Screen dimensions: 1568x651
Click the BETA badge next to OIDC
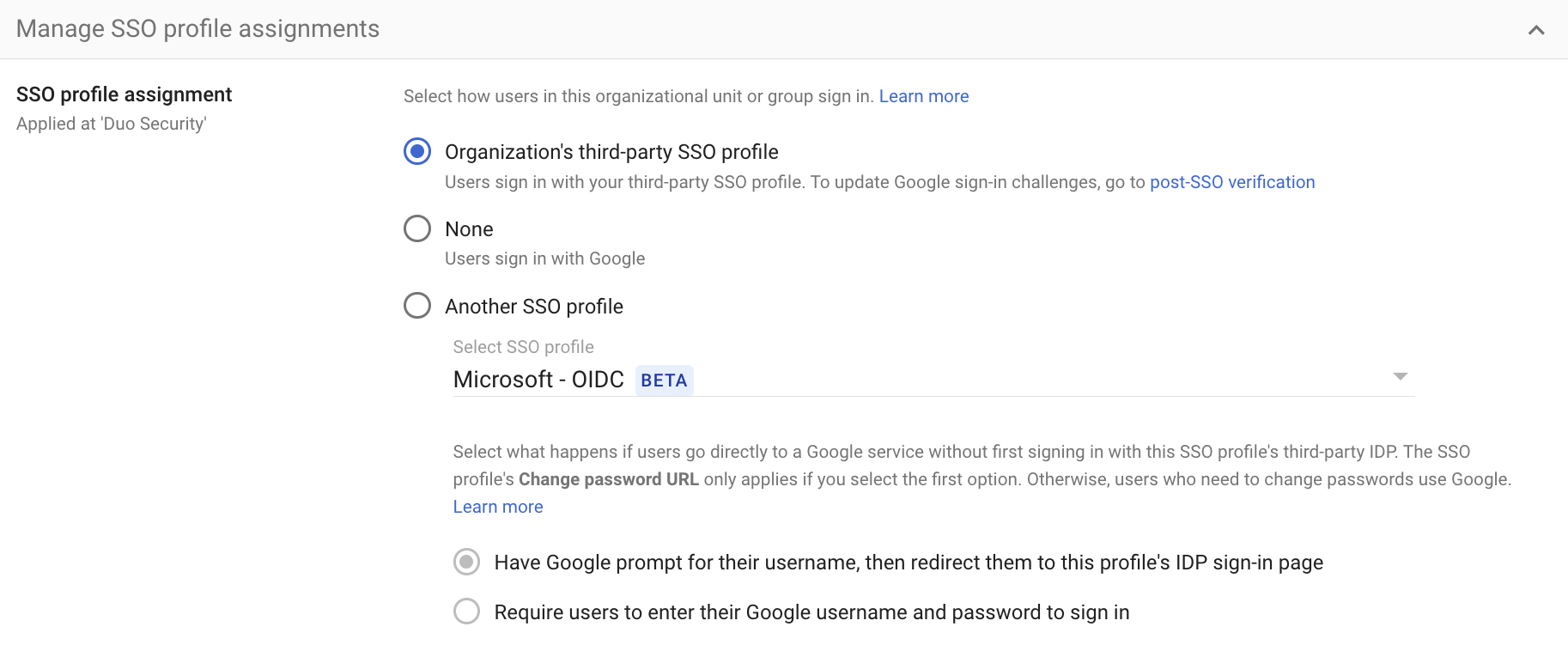664,380
